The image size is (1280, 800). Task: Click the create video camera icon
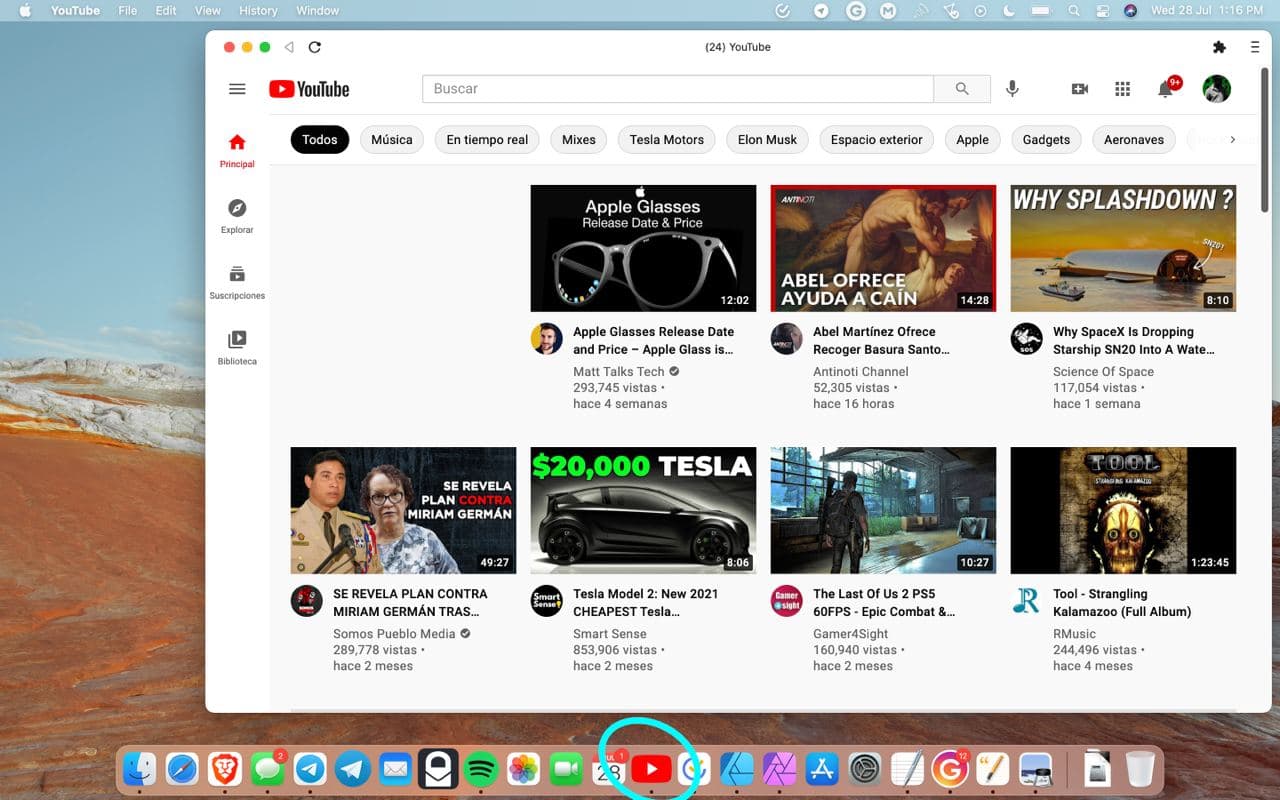click(x=1079, y=89)
